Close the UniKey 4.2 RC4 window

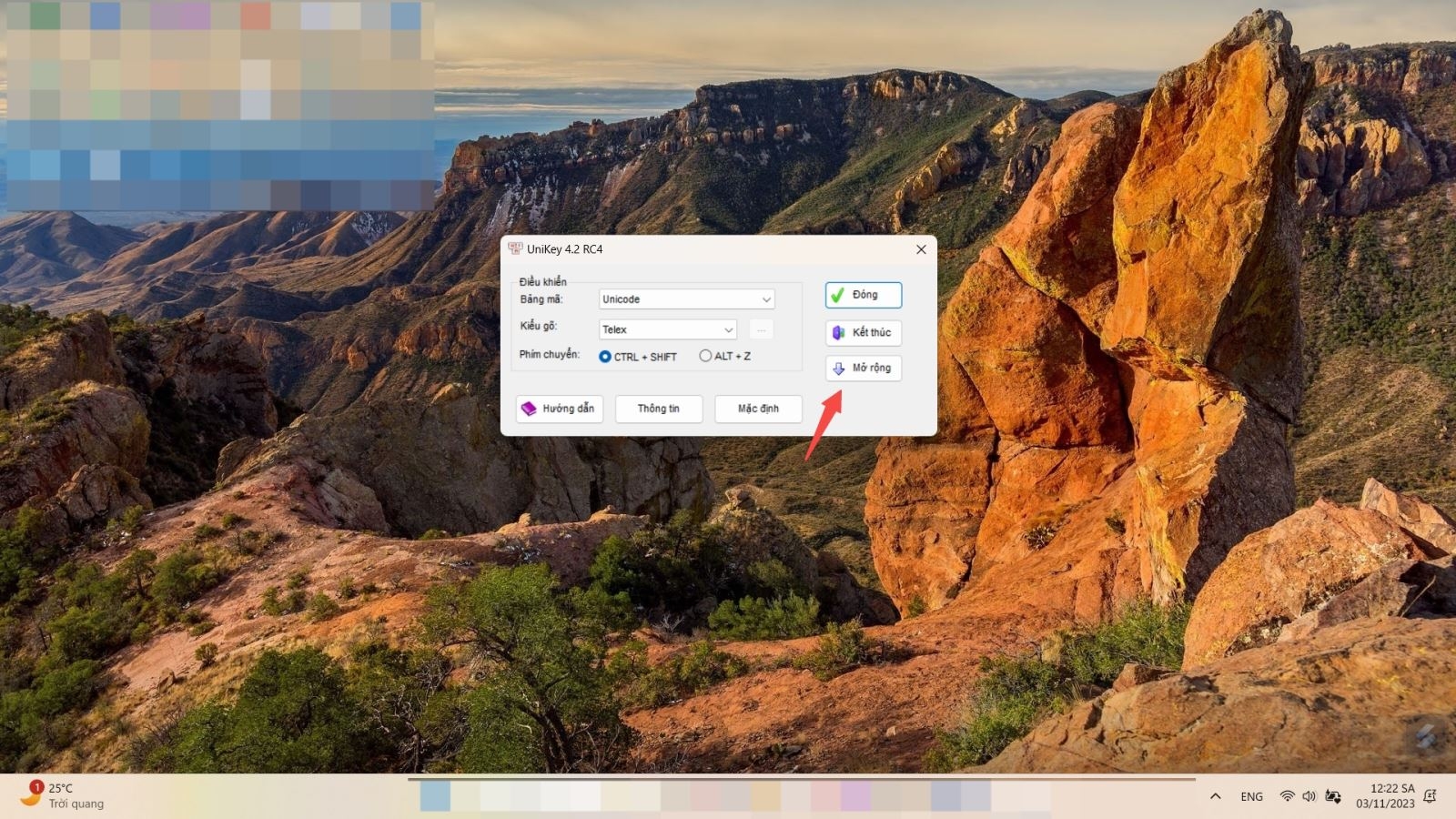click(921, 249)
